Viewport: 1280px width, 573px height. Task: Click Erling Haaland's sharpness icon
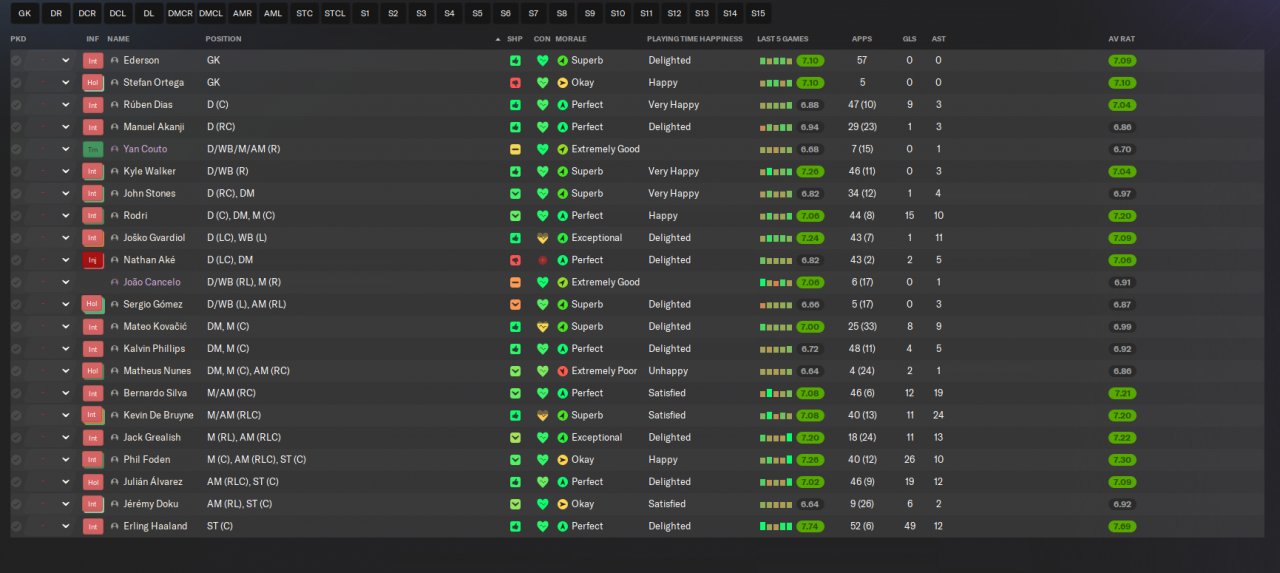click(x=515, y=526)
